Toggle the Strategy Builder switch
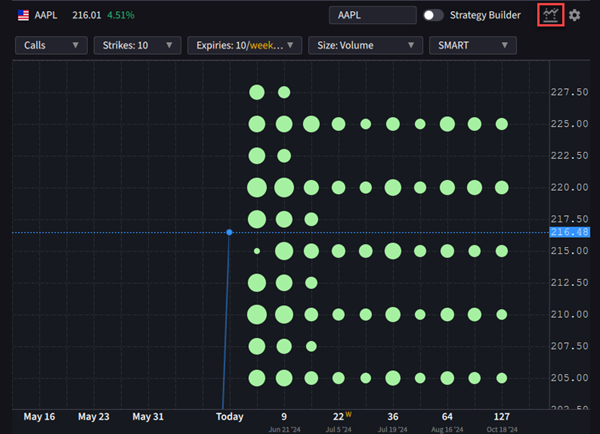The image size is (600, 434). pos(433,15)
